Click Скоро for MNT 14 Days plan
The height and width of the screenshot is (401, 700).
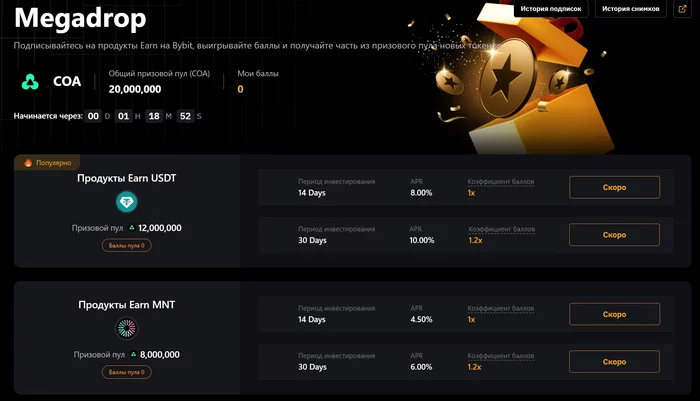(x=614, y=314)
